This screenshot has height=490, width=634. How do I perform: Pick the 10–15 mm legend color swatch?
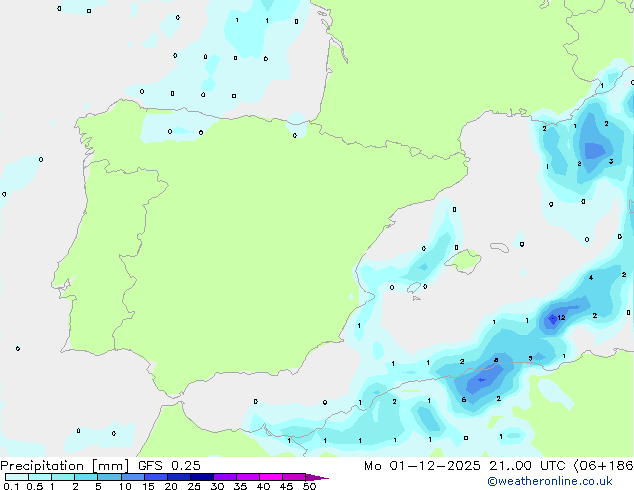pos(133,477)
